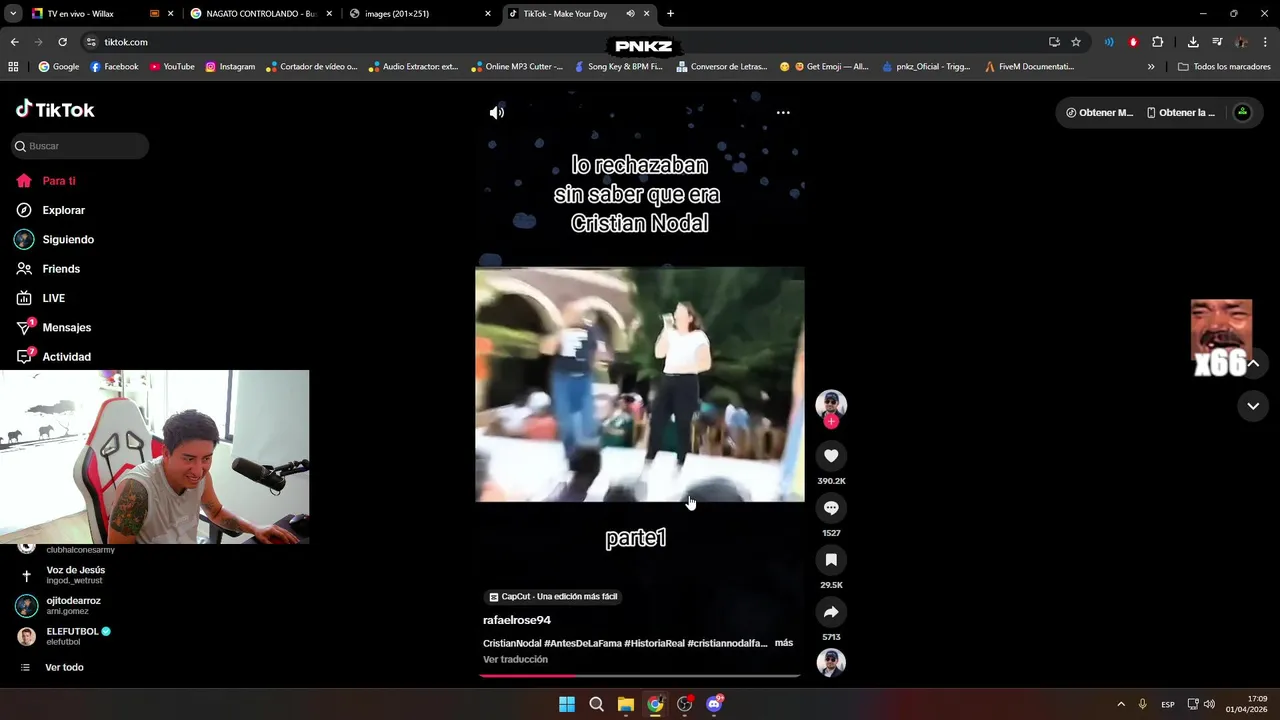Open the creator's profile avatar beside the video
Screen dimensions: 1280x720
coord(831,403)
